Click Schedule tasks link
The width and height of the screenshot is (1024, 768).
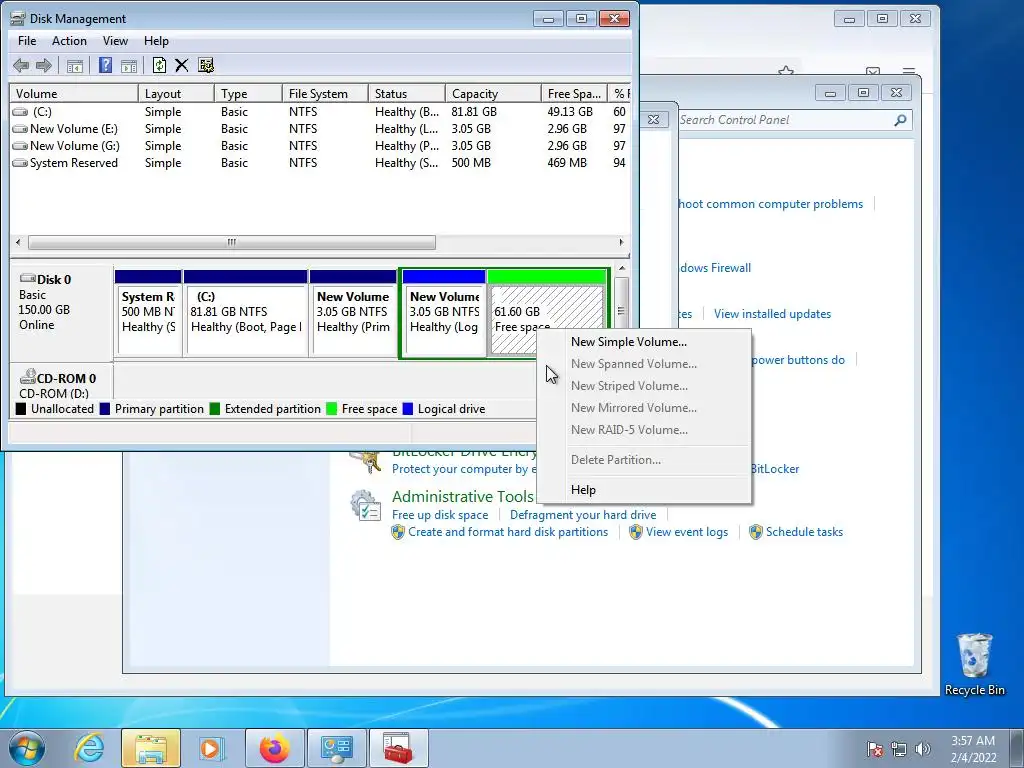[804, 532]
